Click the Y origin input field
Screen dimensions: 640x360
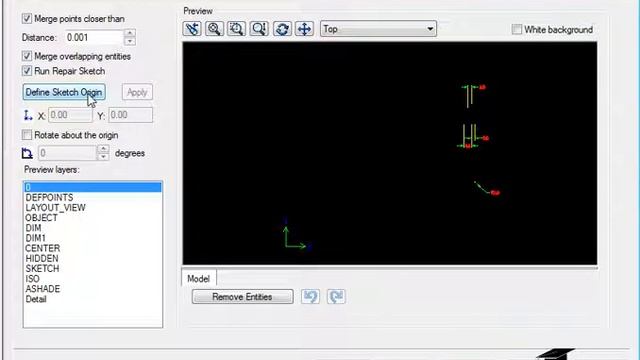[x=131, y=115]
